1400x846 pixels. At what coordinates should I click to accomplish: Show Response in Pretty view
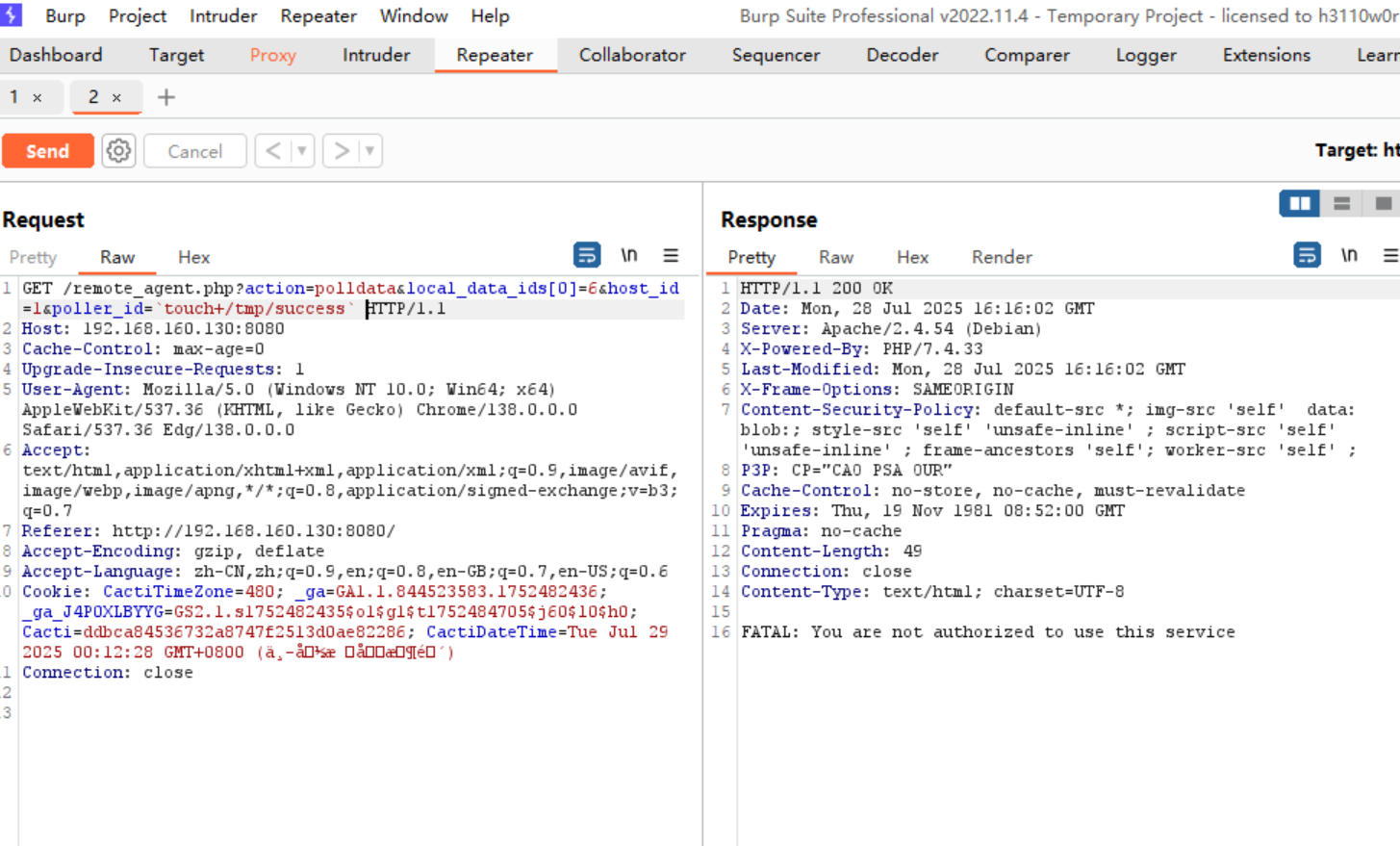pyautogui.click(x=751, y=257)
